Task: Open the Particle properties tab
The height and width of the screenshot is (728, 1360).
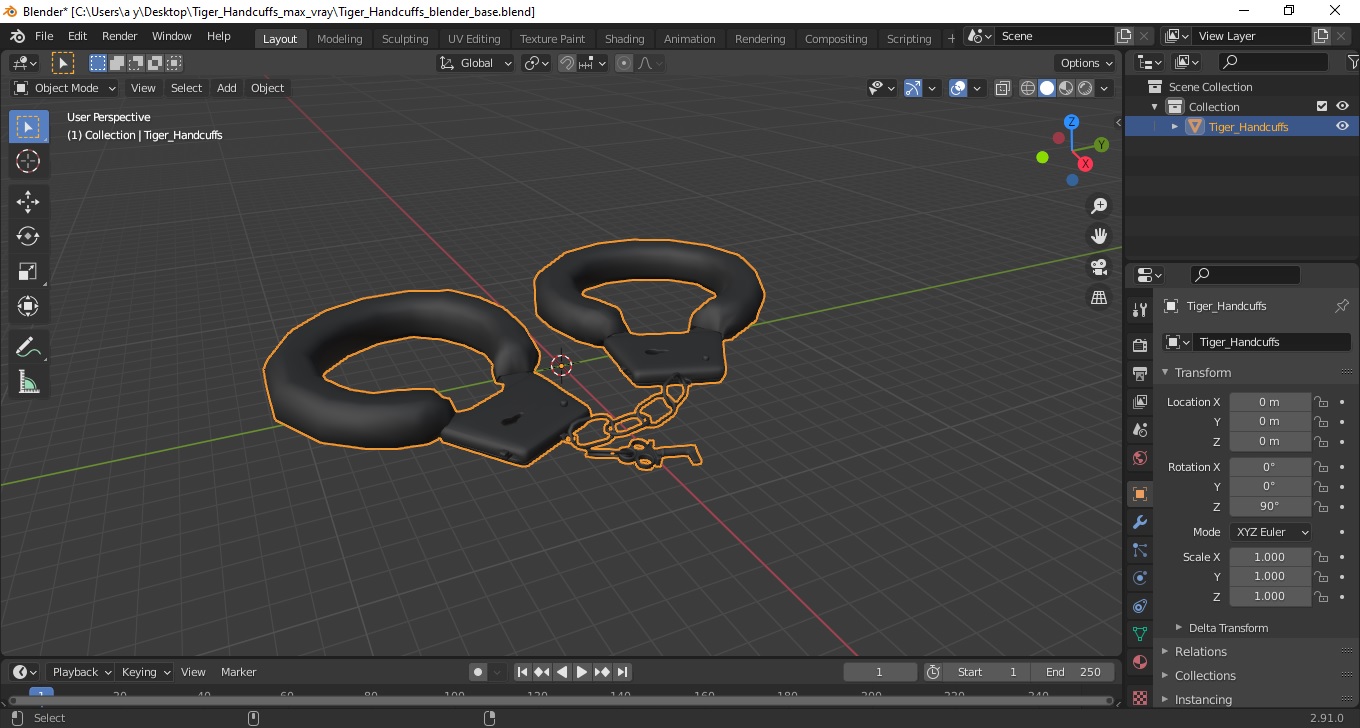Action: click(x=1139, y=550)
